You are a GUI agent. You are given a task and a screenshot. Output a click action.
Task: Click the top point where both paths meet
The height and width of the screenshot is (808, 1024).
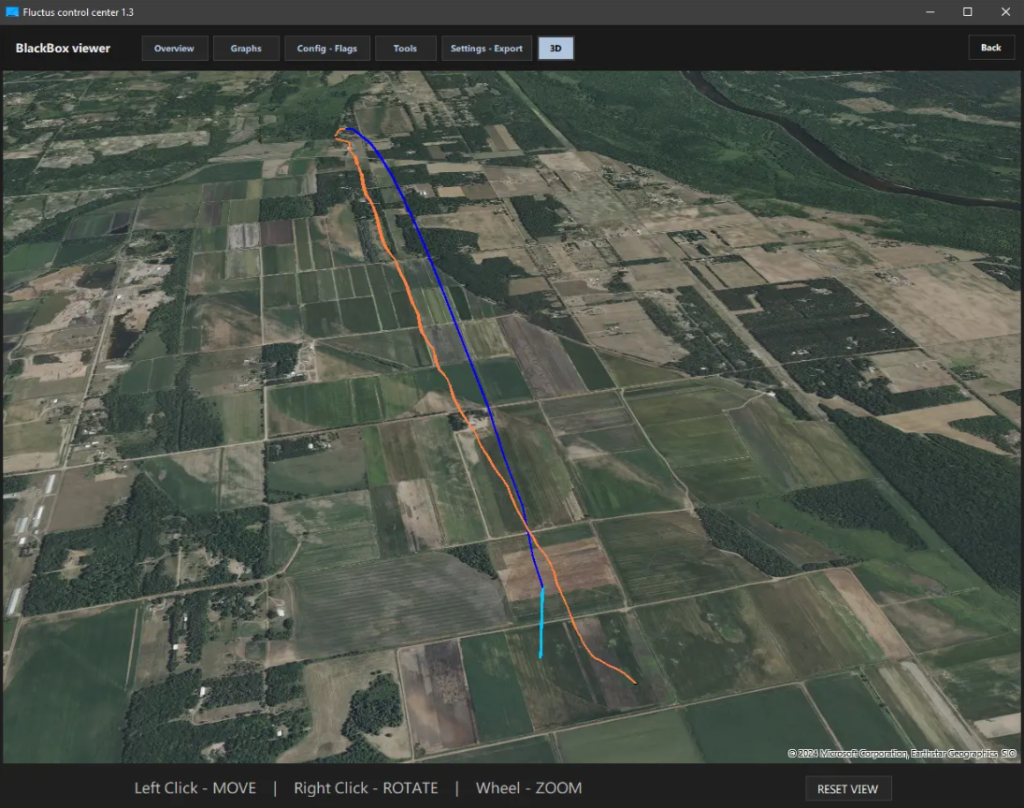pos(341,131)
